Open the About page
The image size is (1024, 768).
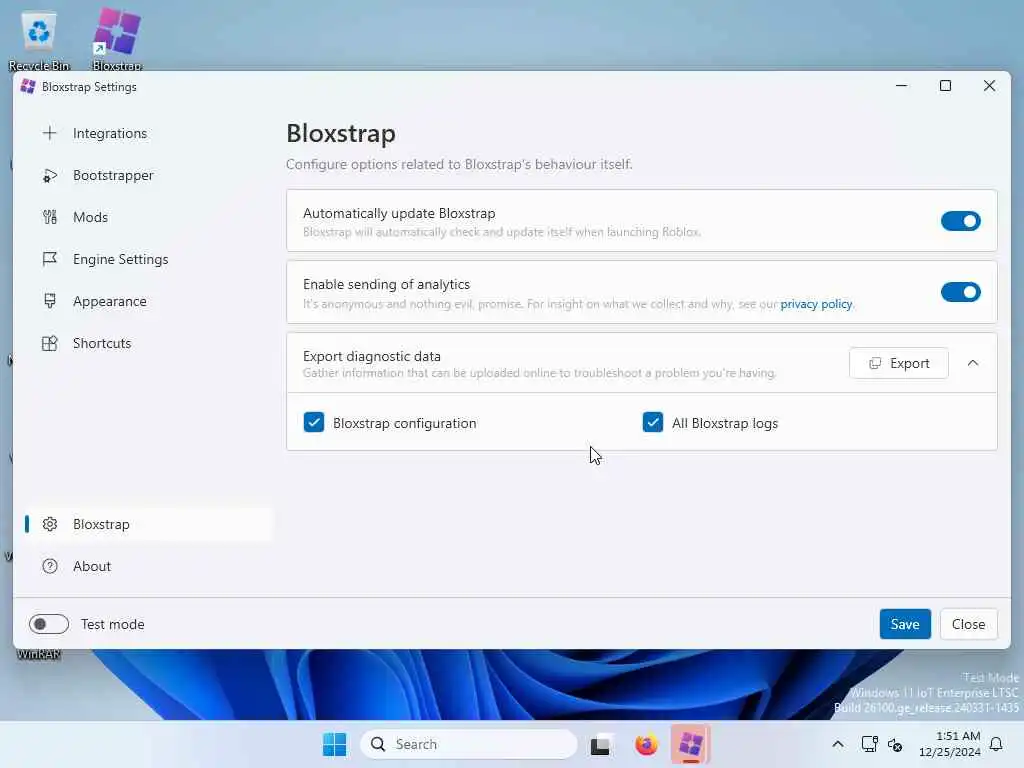tap(149, 566)
